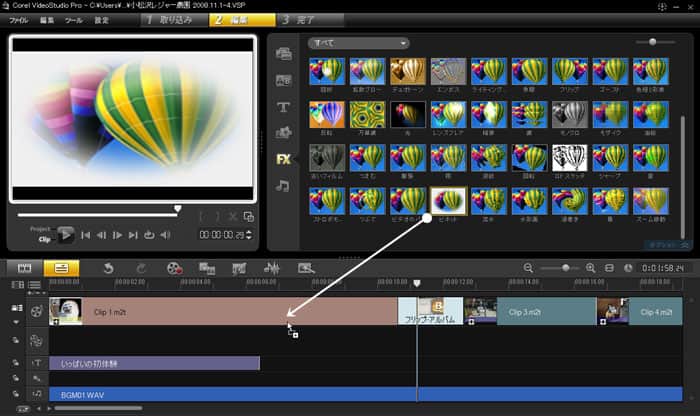Toggle ripple lock on the music track

point(16,394)
